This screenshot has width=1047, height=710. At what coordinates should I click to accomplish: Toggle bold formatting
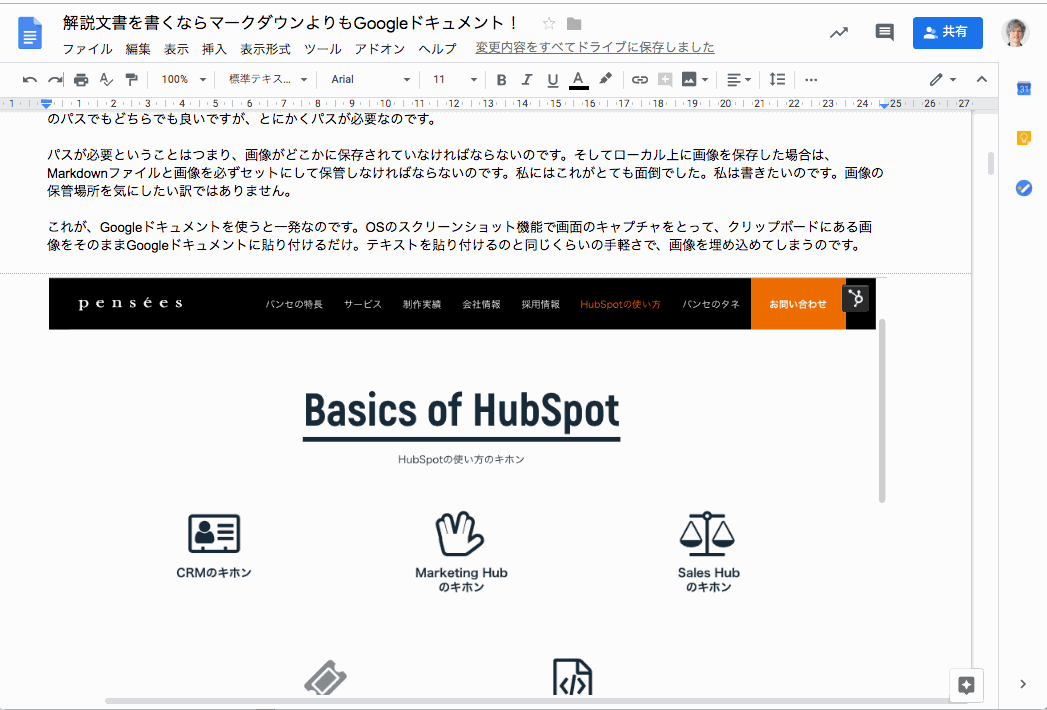(x=502, y=80)
